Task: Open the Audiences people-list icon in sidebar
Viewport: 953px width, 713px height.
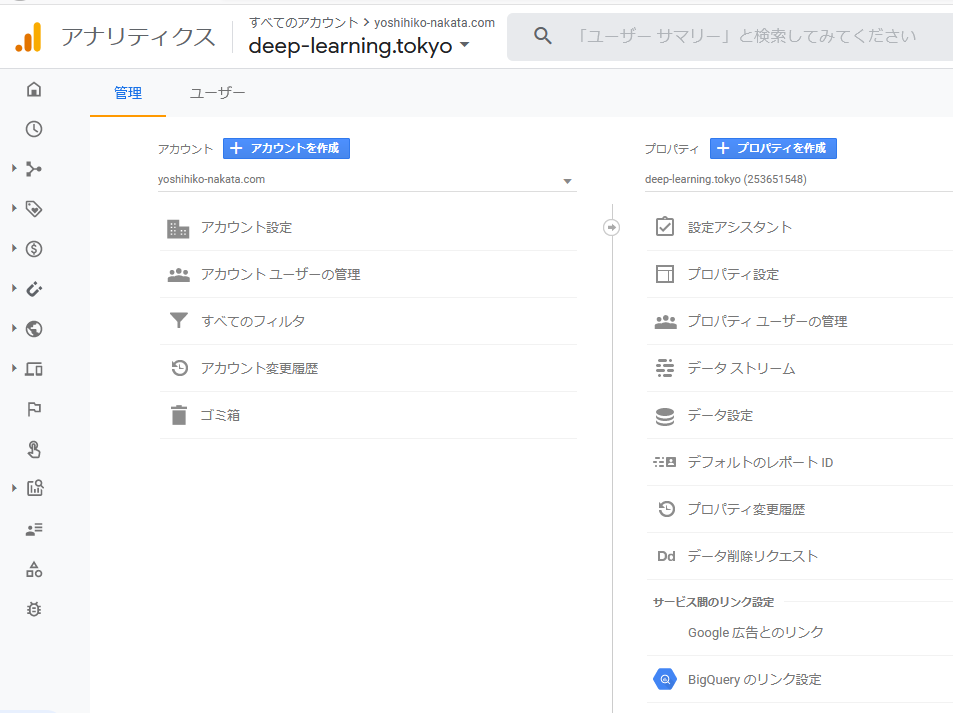Action: click(x=34, y=529)
